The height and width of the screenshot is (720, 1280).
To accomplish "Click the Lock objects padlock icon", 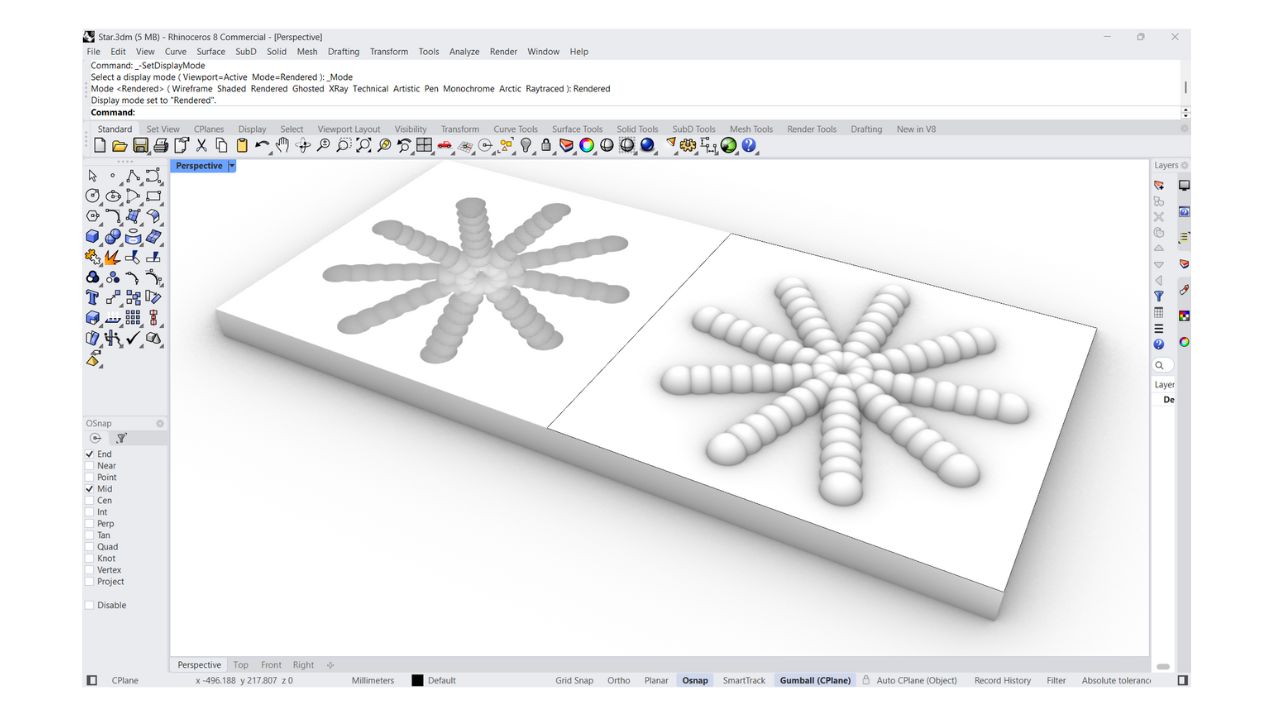I will coord(546,146).
